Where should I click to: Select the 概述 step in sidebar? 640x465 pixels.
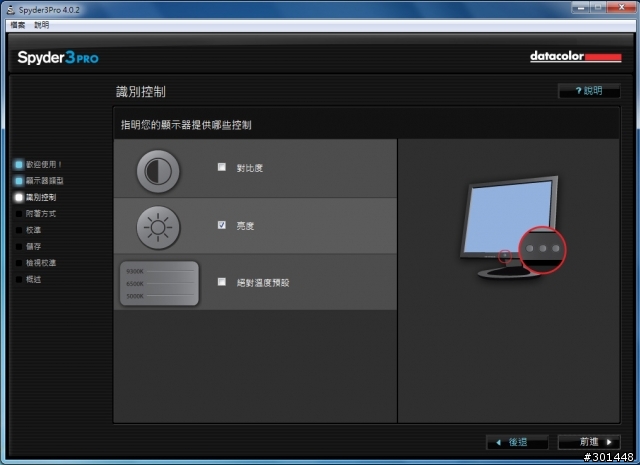click(x=28, y=280)
